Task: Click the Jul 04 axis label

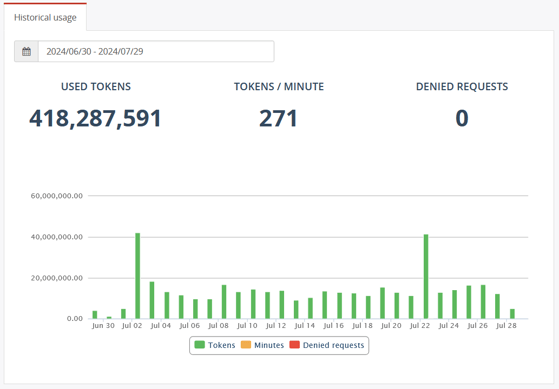Action: (x=161, y=326)
